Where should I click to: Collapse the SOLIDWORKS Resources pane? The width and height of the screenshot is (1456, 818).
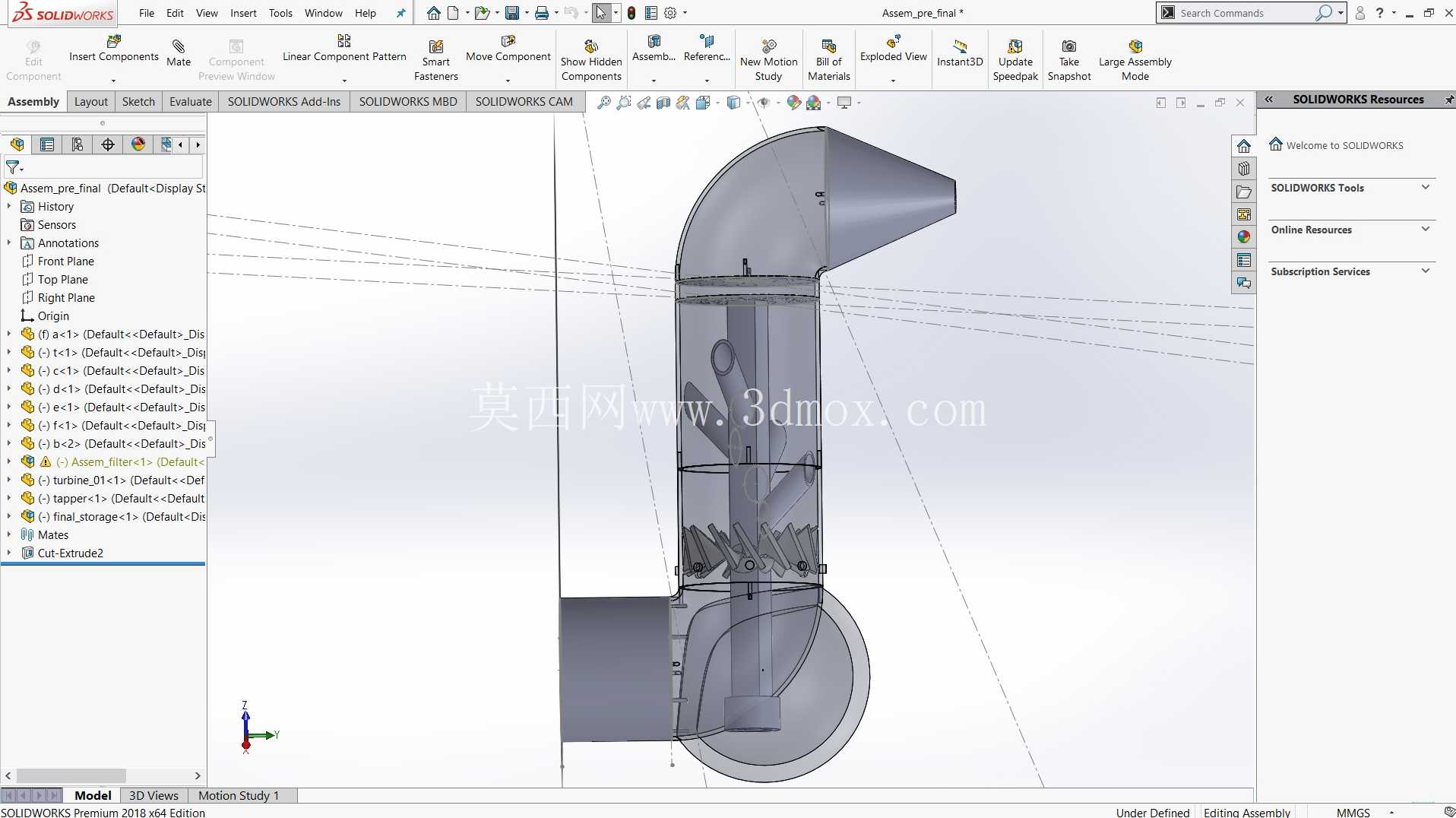(1268, 100)
